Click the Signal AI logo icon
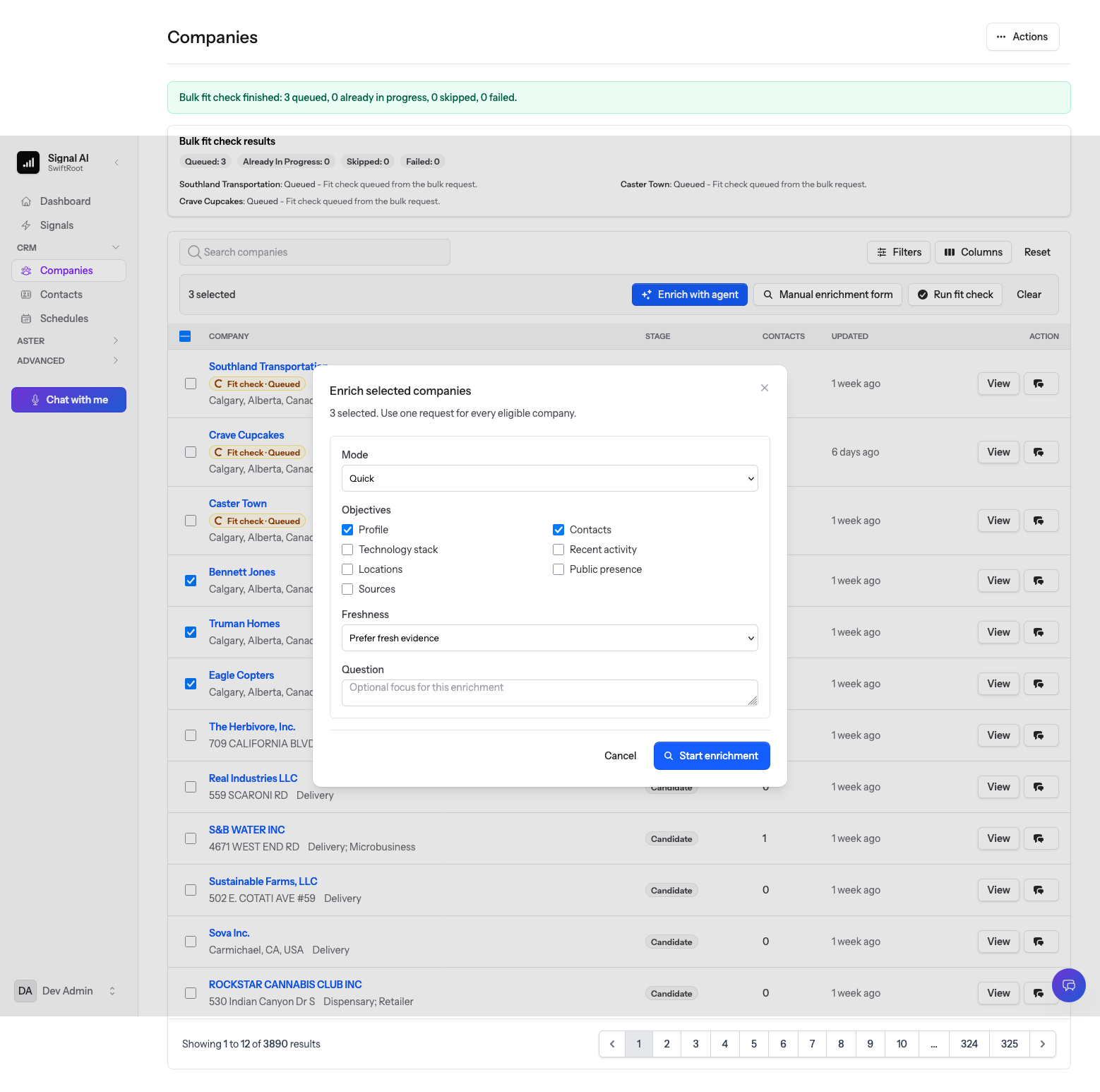Screen dimensions: 1100x1092 [28, 162]
